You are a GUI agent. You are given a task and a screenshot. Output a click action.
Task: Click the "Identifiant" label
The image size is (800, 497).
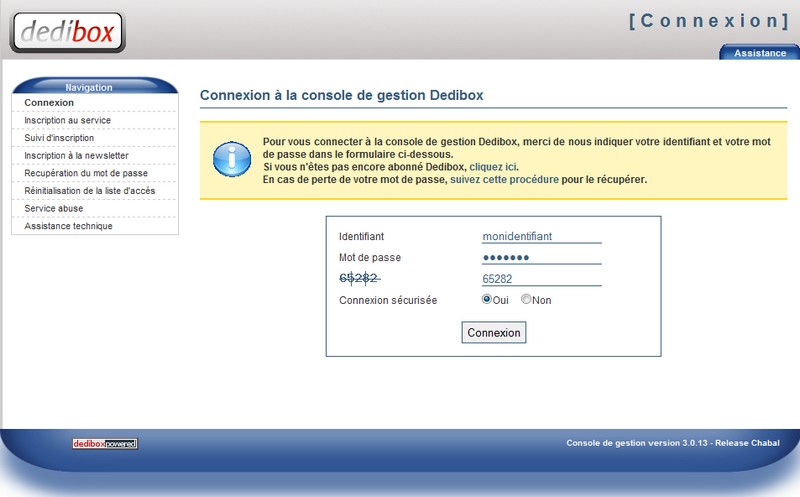pos(361,236)
